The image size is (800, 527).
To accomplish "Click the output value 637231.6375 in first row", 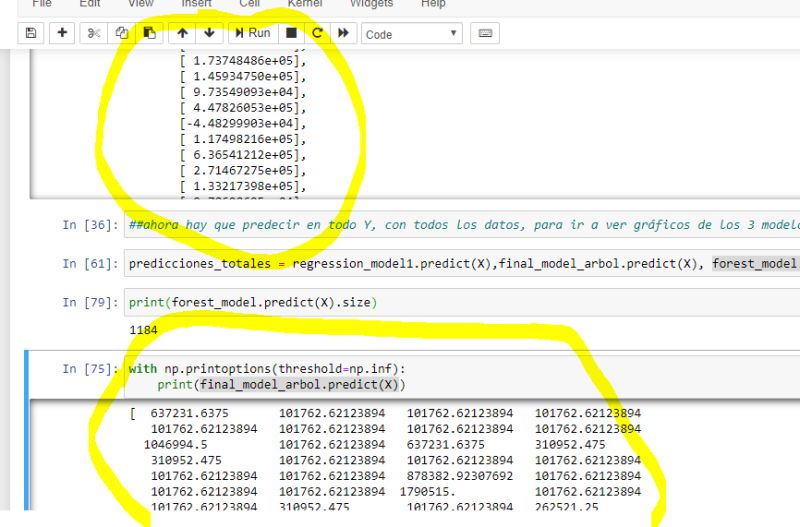I will coord(190,413).
